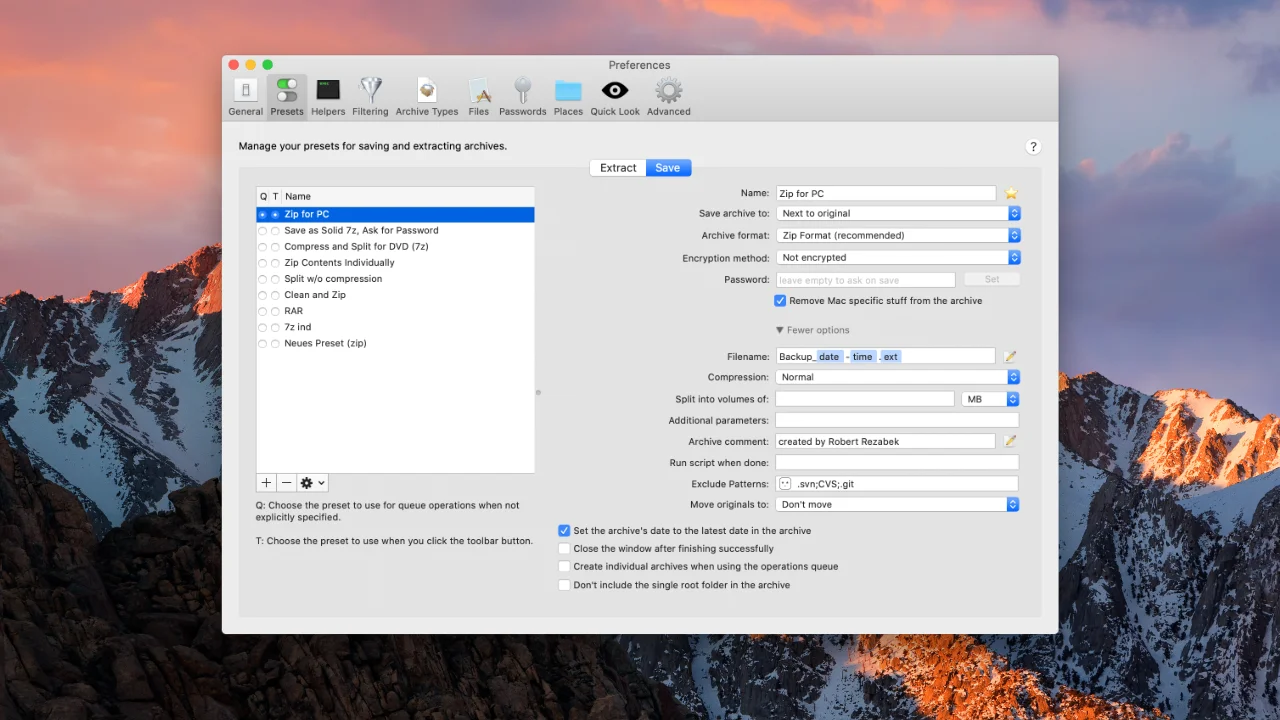Select T radio for Zip Contents Individually
1280x720 pixels.
click(x=275, y=263)
